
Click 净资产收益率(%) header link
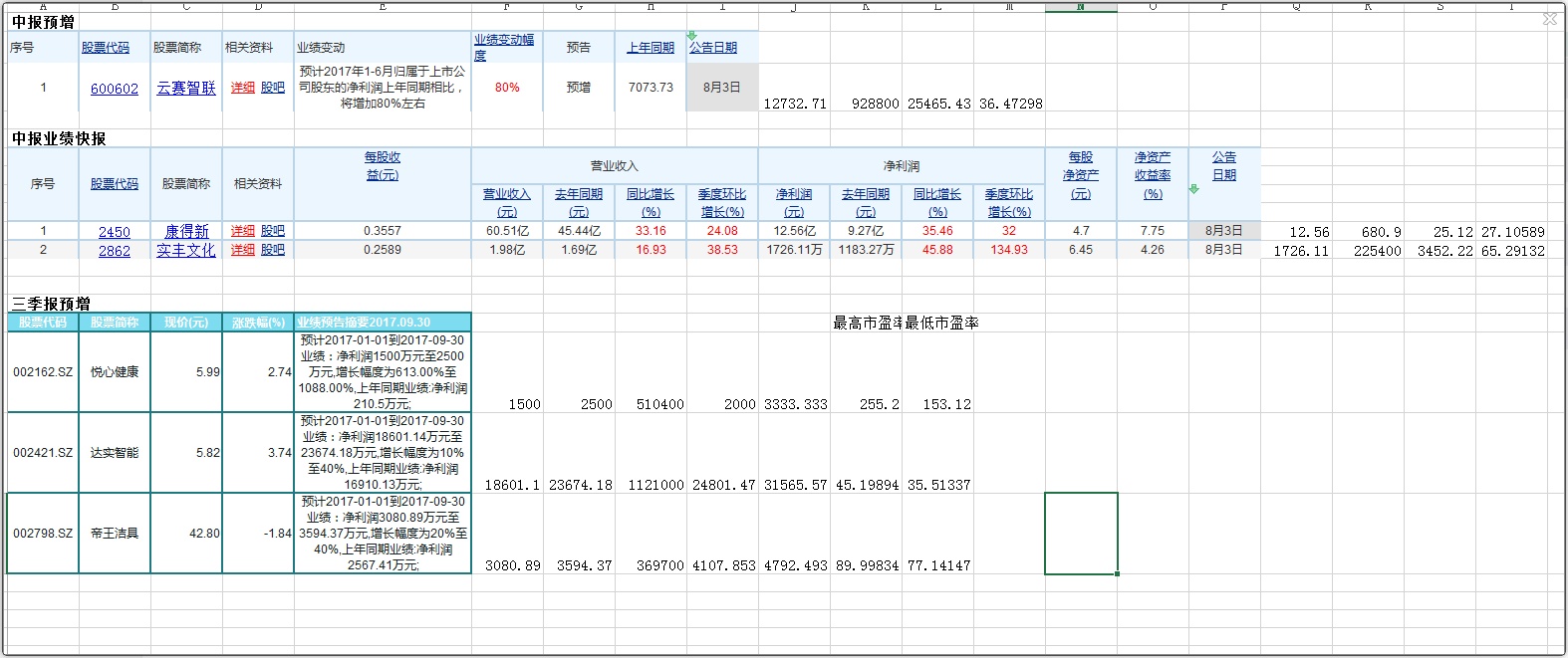[x=1153, y=175]
